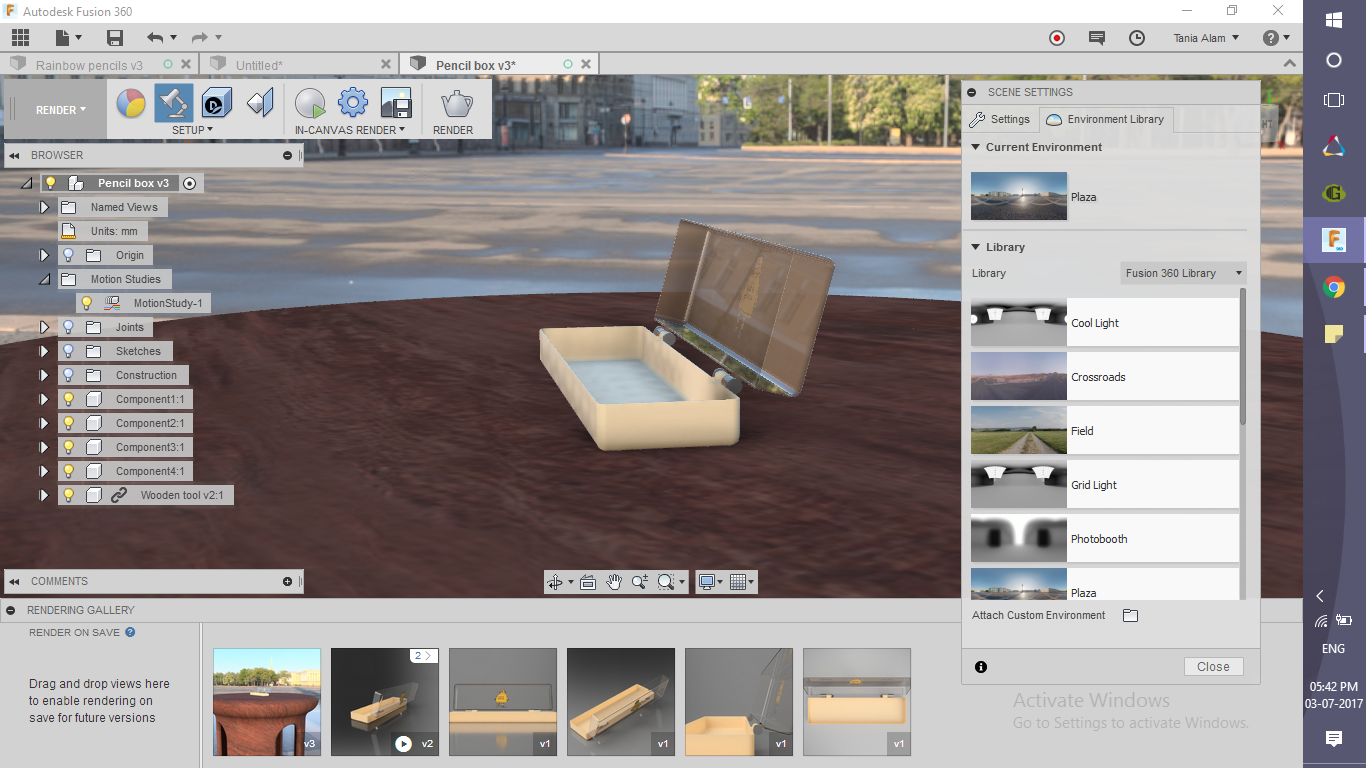Open the Tania Alam account menu

pyautogui.click(x=1206, y=38)
